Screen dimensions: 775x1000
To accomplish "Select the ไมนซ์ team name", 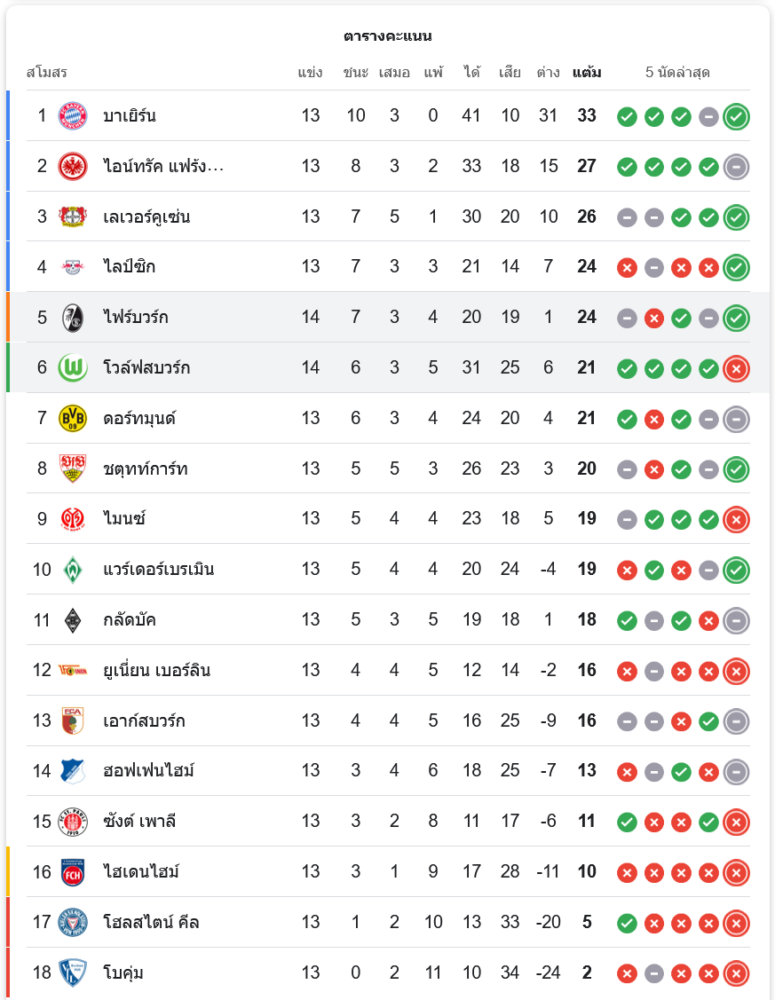I will pyautogui.click(x=125, y=518).
